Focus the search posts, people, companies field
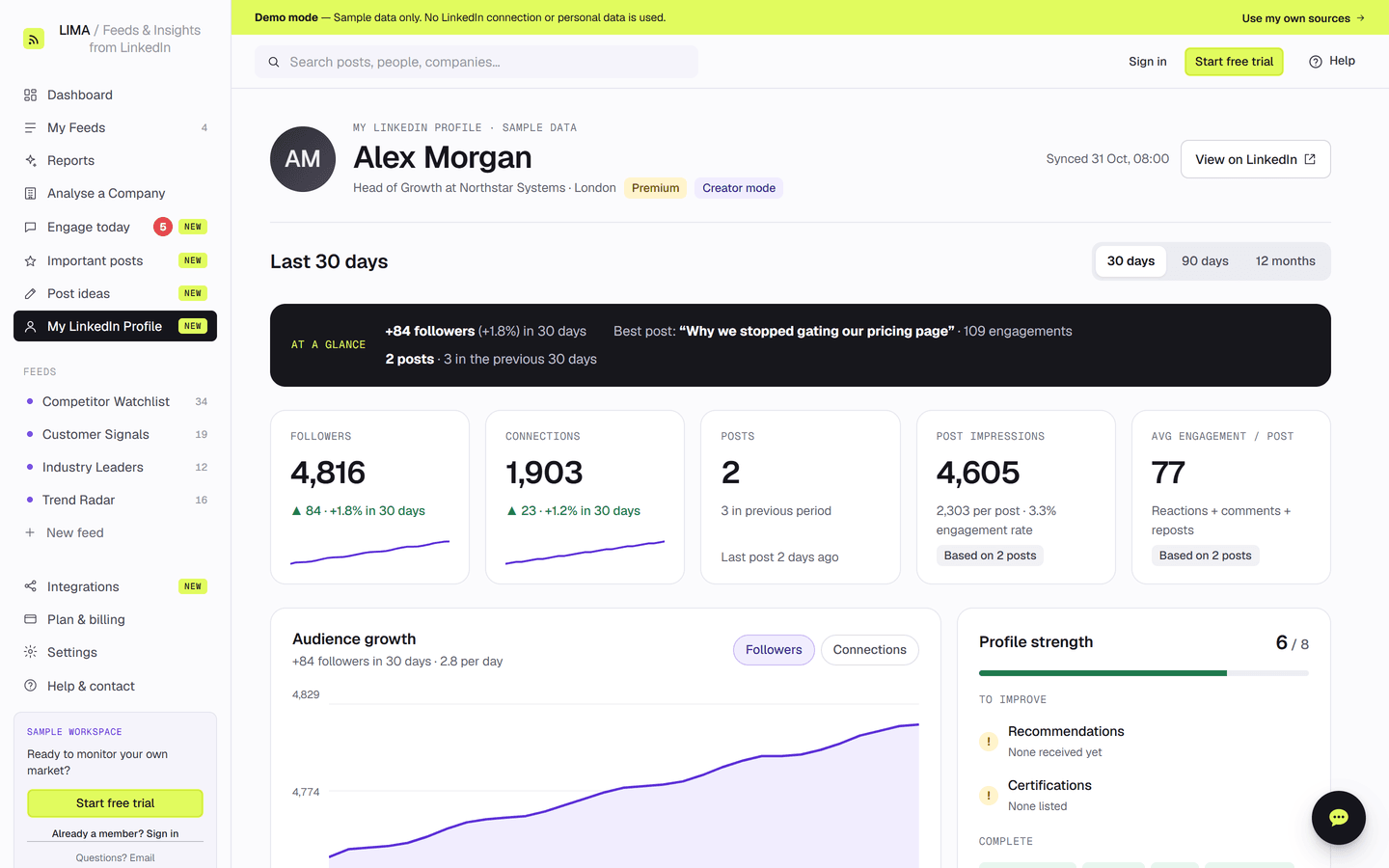This screenshot has width=1389, height=868. coord(477,62)
